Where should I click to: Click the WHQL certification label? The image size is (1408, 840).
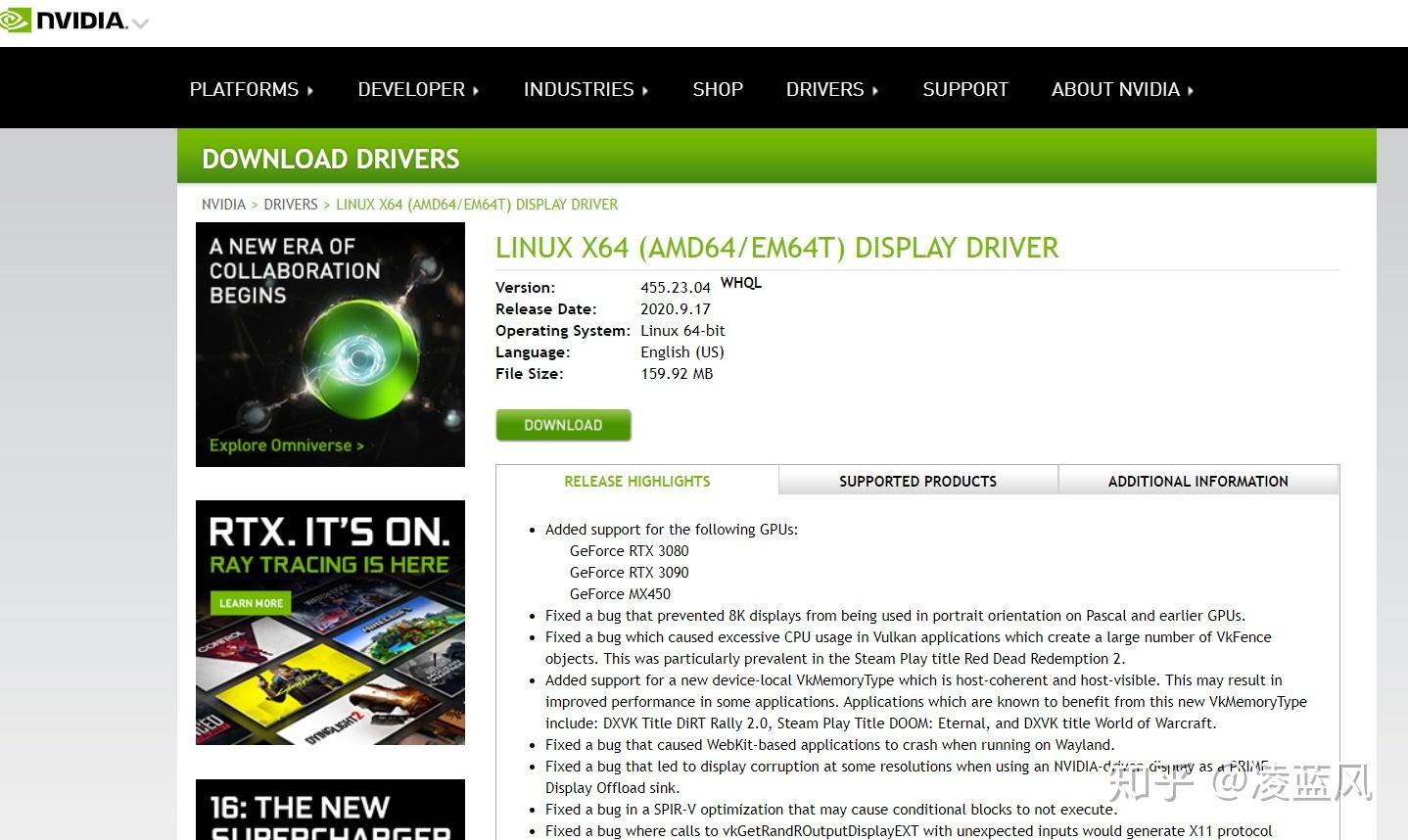coord(741,283)
